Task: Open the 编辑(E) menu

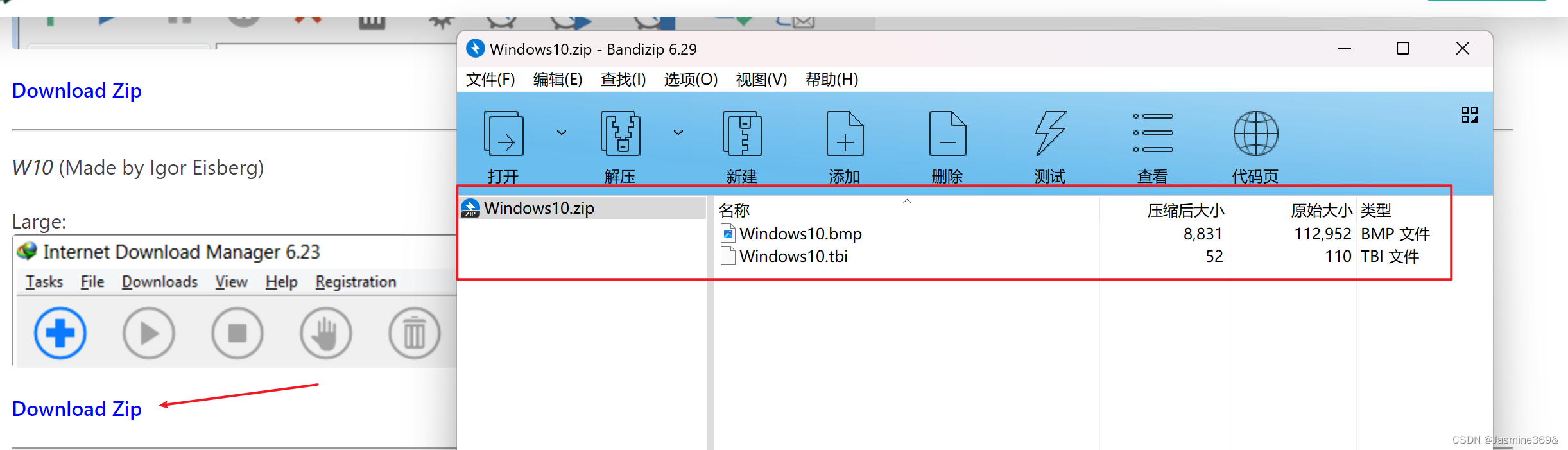Action: click(x=558, y=80)
